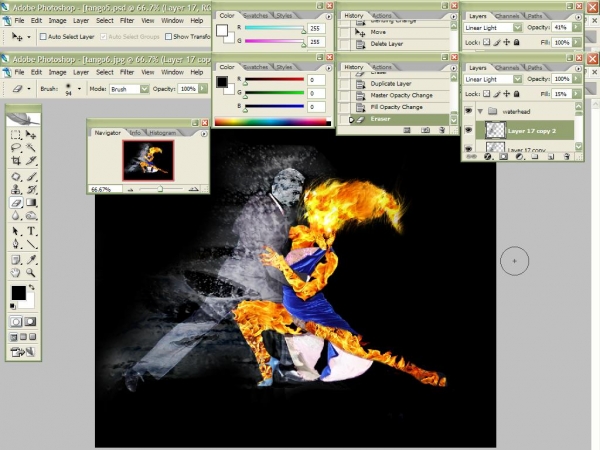
Task: Switch to Quick Mask mode
Action: pos(31,321)
